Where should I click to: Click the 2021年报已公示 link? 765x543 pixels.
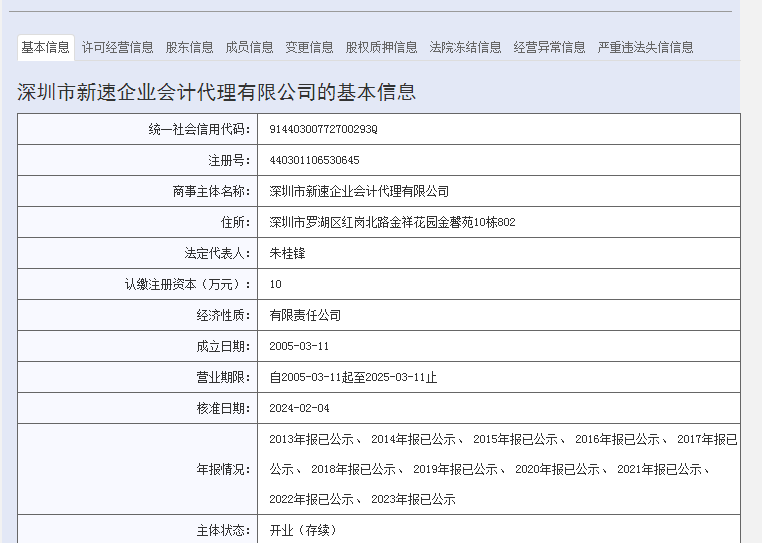click(x=659, y=469)
